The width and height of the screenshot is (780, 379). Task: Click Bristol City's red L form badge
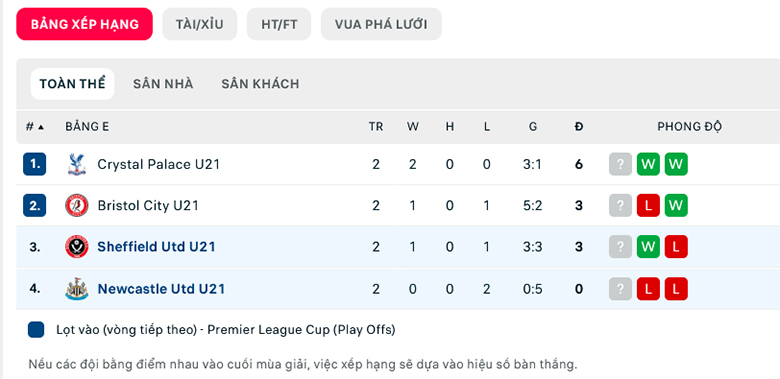click(648, 205)
